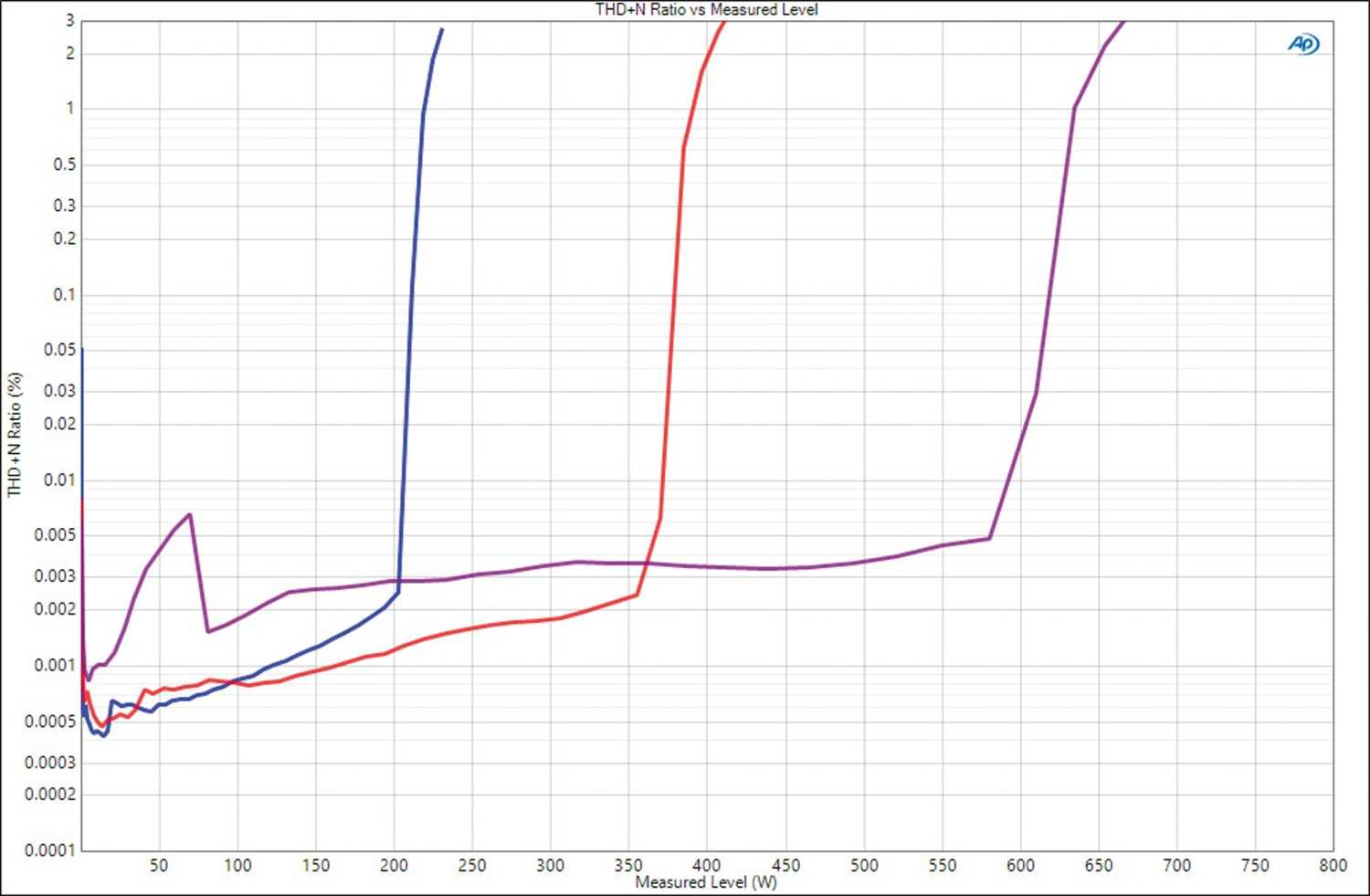
Task: Click the x-axis value 200
Action: pyautogui.click(x=394, y=865)
